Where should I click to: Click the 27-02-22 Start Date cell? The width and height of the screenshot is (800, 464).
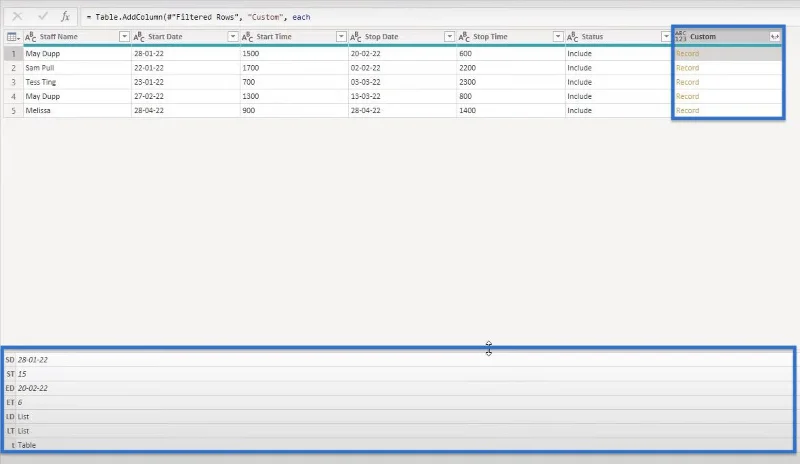click(x=186, y=96)
